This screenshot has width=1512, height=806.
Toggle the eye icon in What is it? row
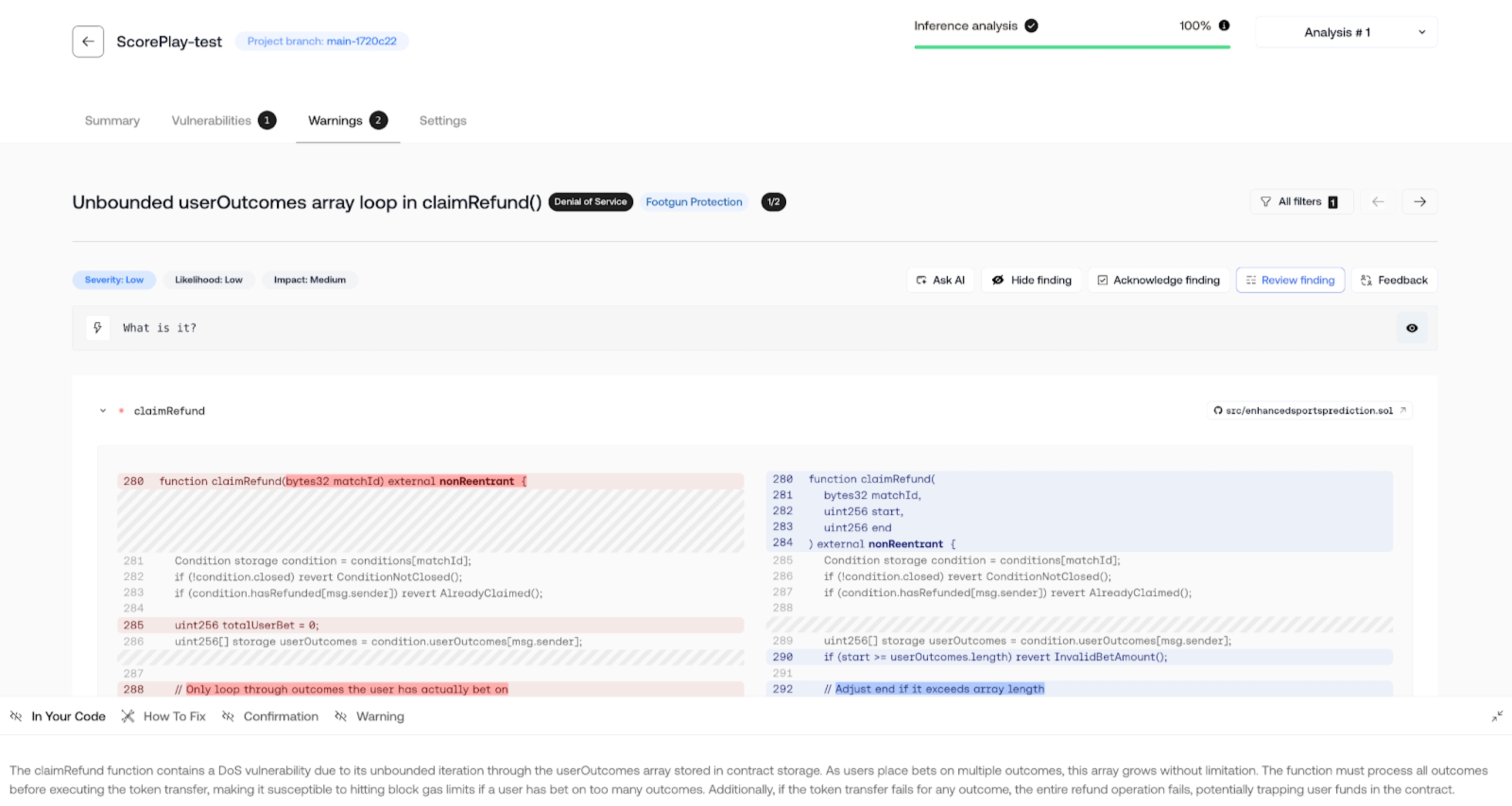(1412, 327)
